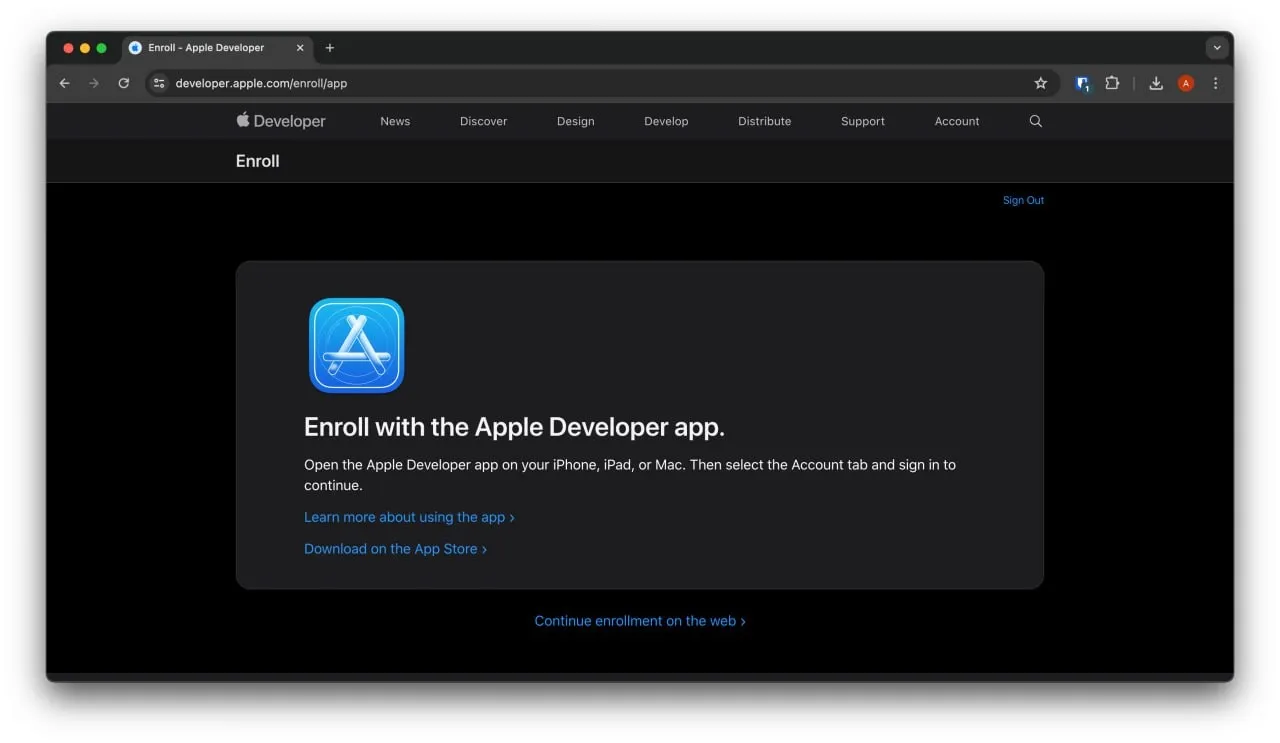This screenshot has width=1280, height=743.
Task: Click the Apple Developer logo
Action: click(x=281, y=121)
